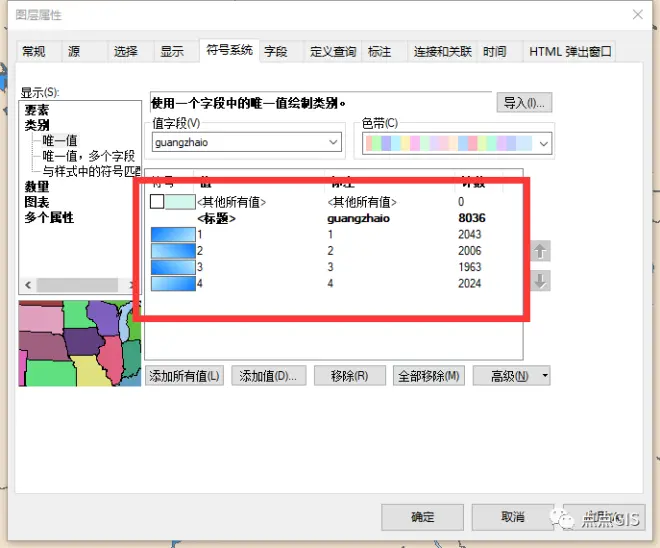Open the 定义查询 tab
660x548 pixels.
coord(333,52)
